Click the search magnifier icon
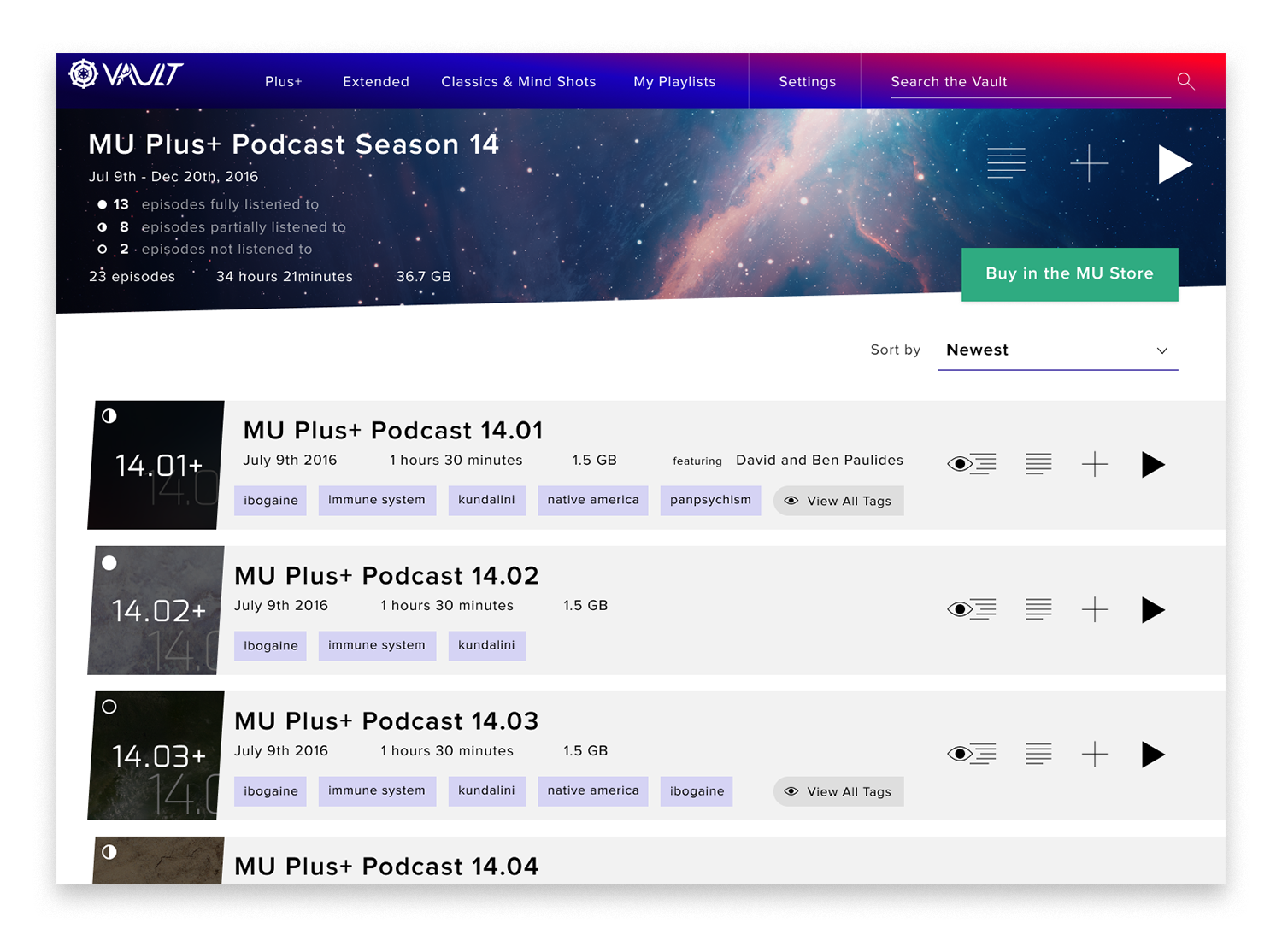This screenshot has width=1282, height=952. point(1185,80)
